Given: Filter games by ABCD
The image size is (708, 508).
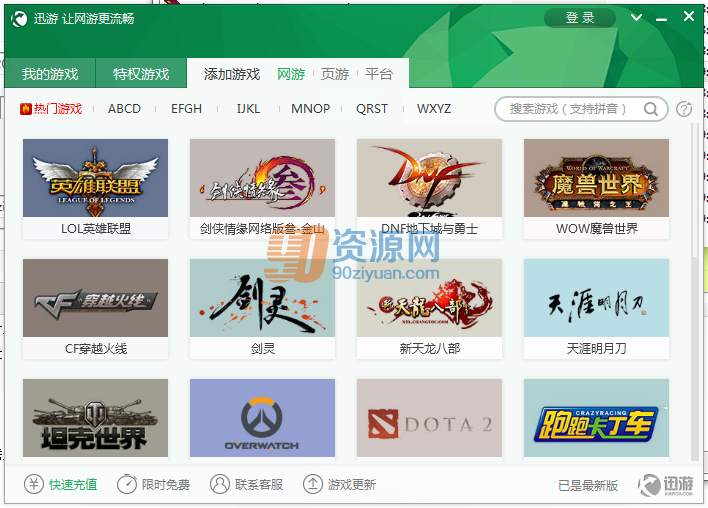Looking at the screenshot, I should tap(124, 109).
